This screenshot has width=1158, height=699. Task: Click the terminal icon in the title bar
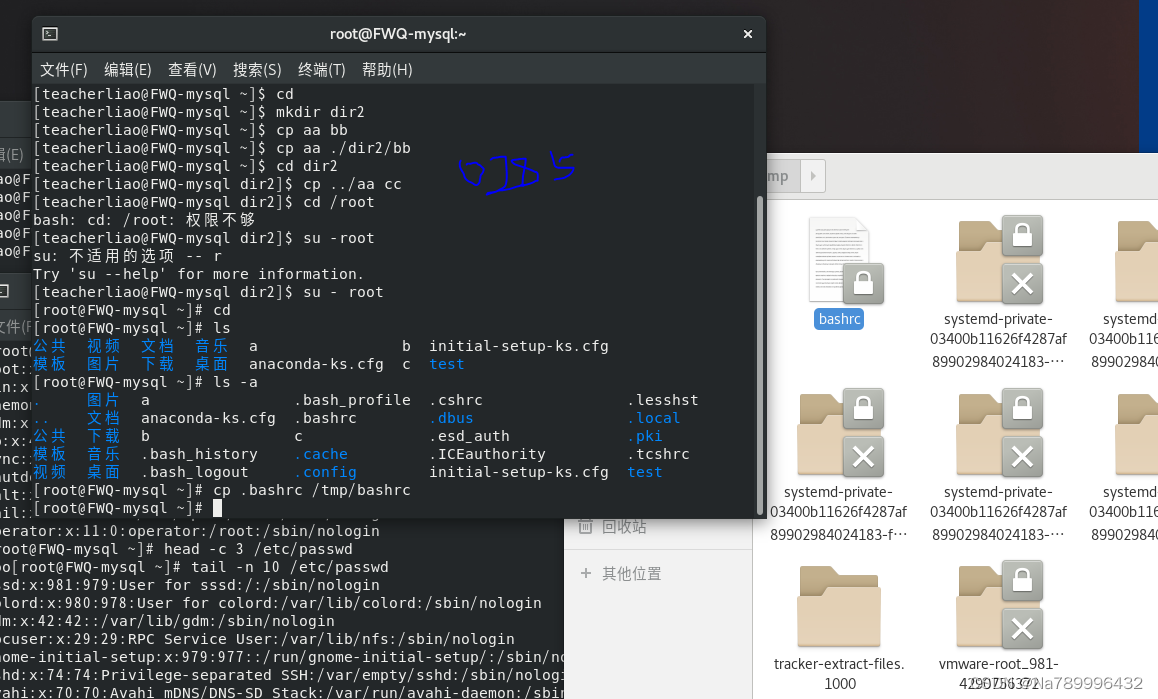(48, 33)
